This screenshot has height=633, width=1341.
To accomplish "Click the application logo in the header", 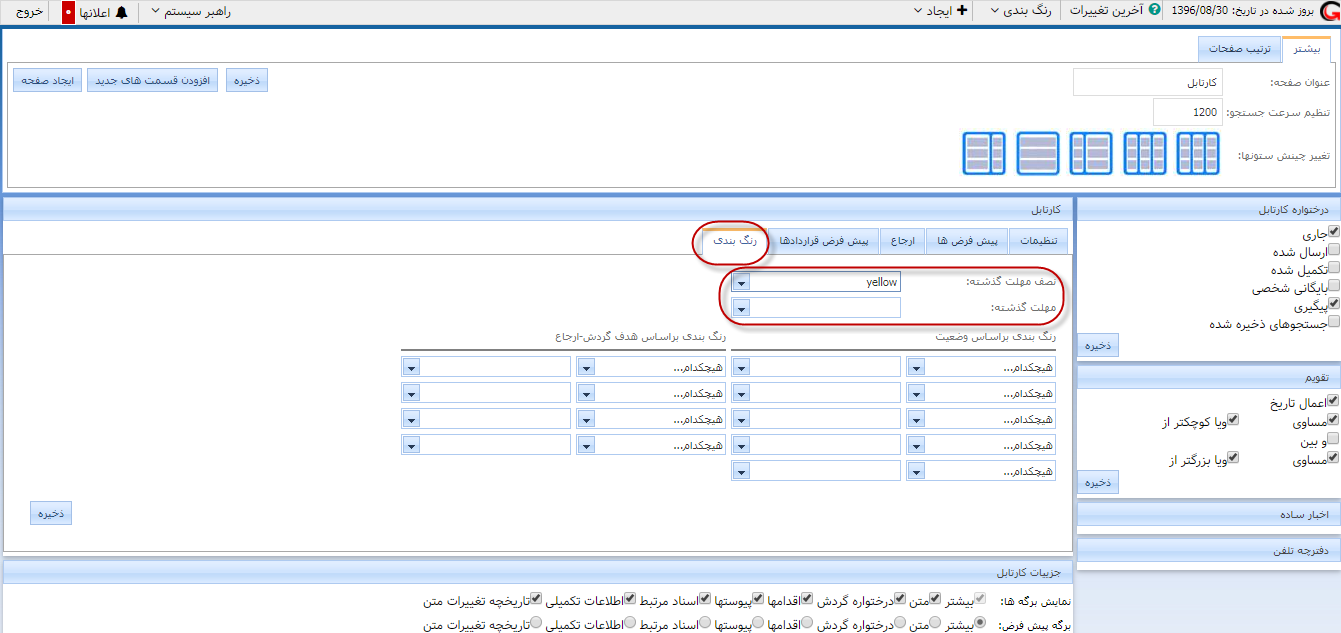I will click(1326, 12).
